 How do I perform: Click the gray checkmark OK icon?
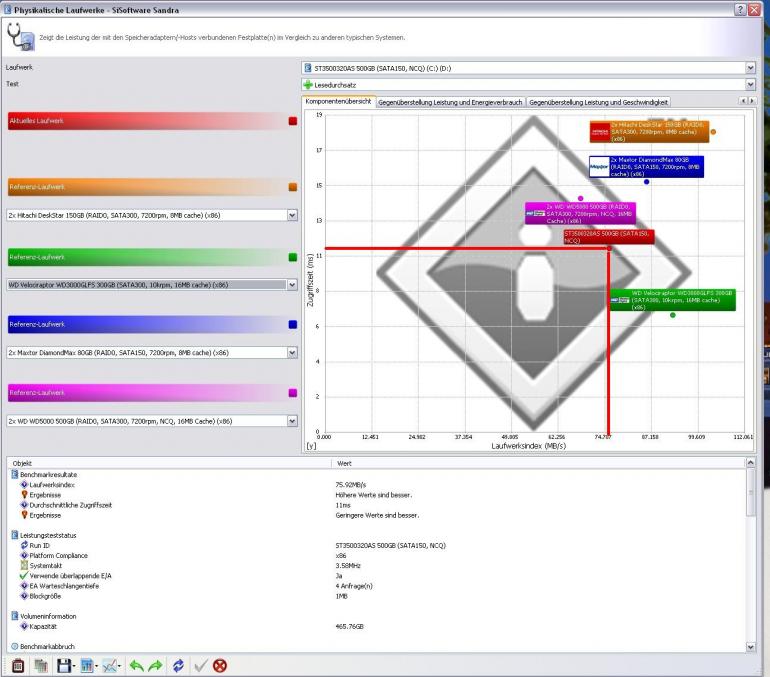tap(200, 666)
